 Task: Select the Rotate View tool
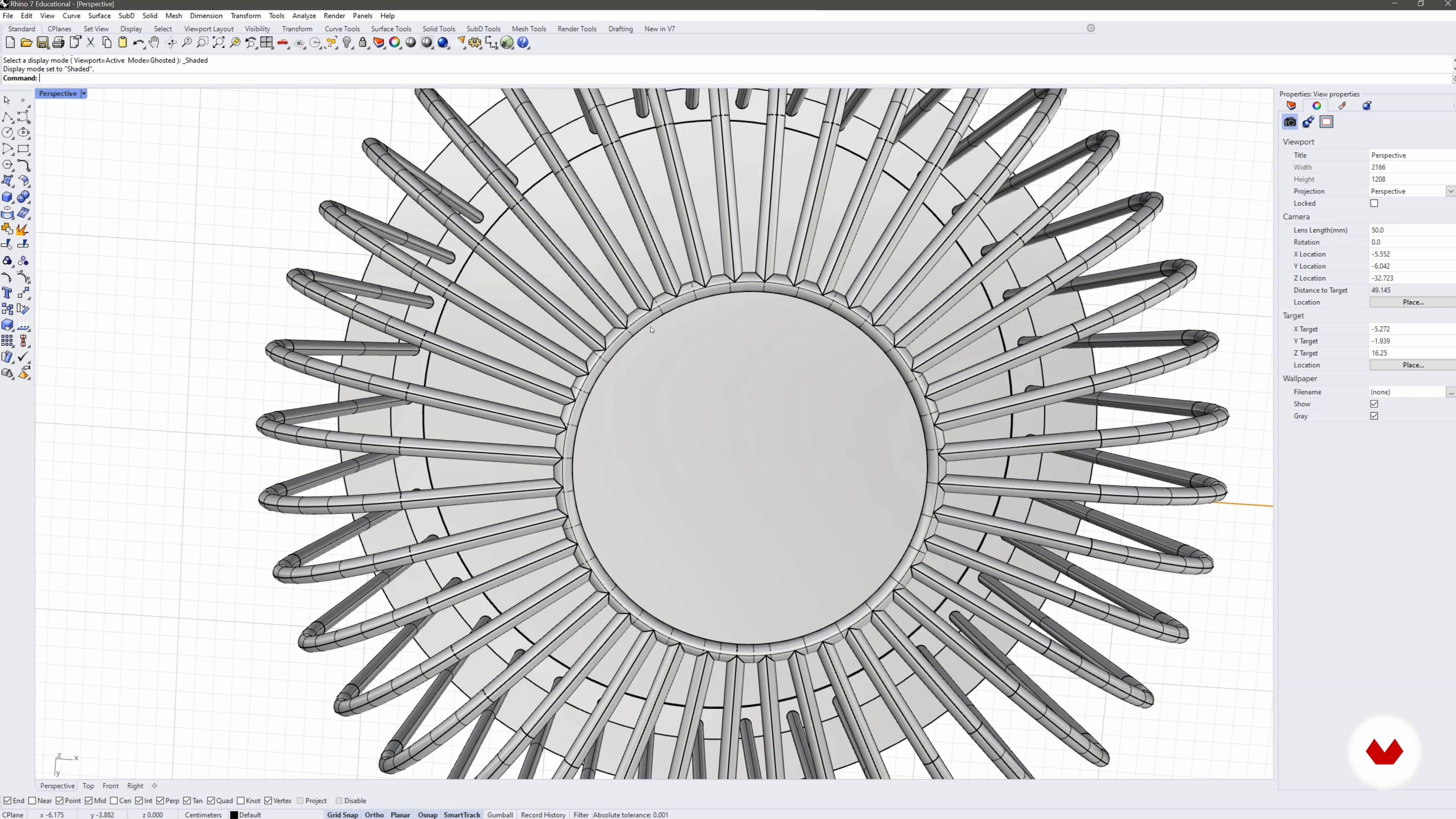coord(171,42)
